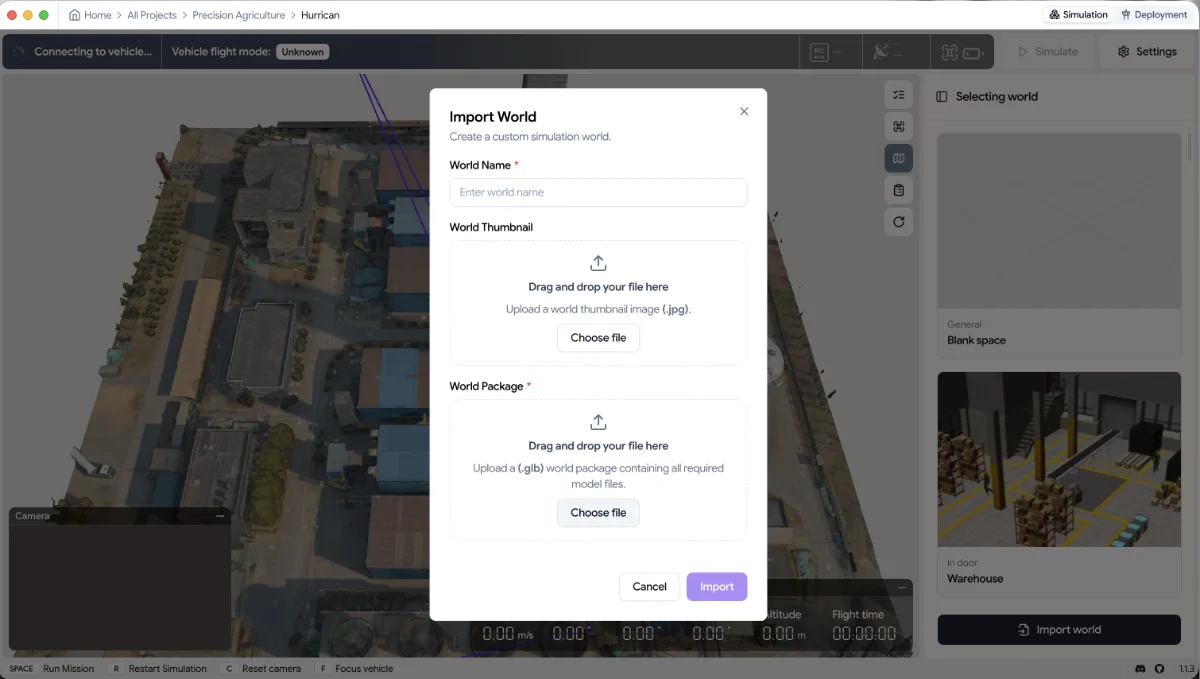Open the checklist panel icon
This screenshot has width=1200, height=679.
[898, 95]
